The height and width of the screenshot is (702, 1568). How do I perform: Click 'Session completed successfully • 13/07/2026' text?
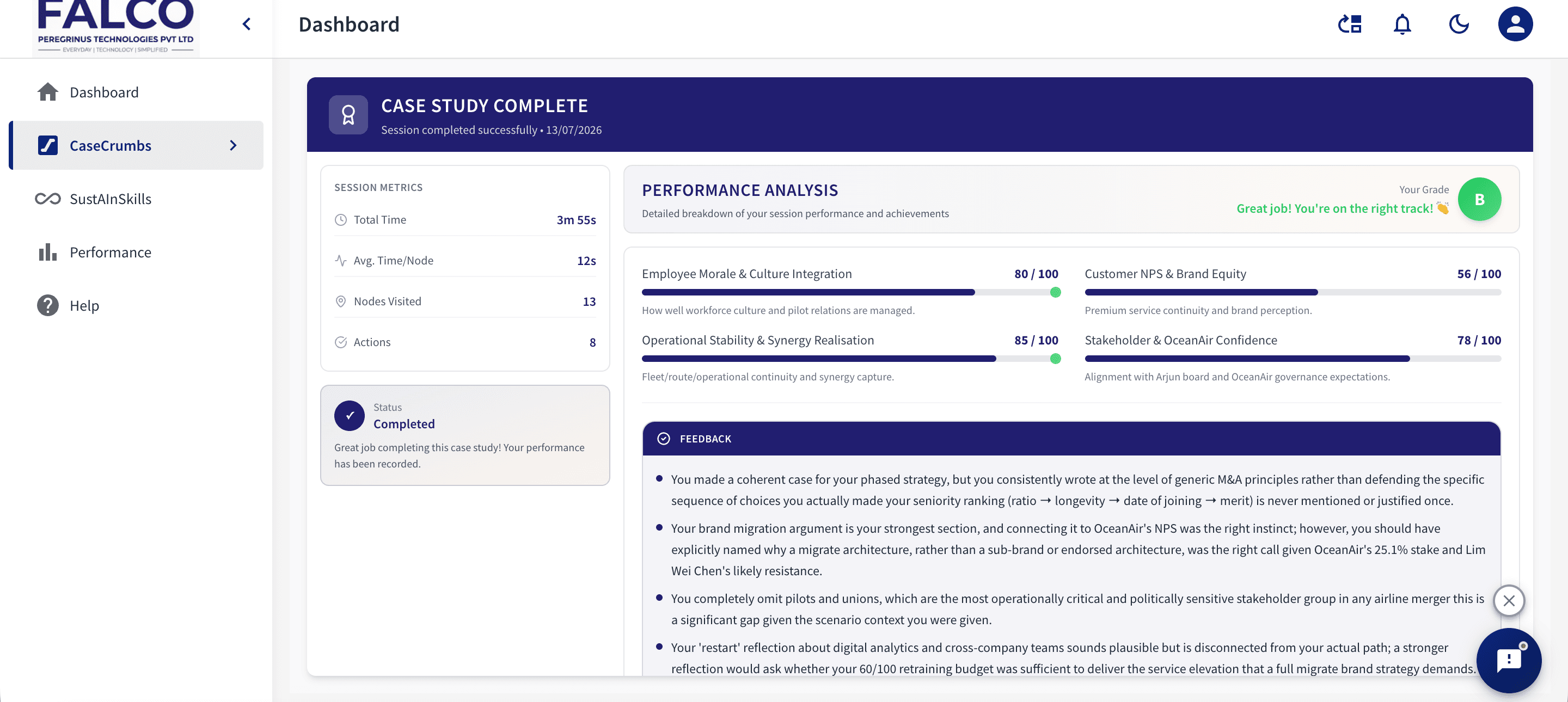pyautogui.click(x=491, y=130)
